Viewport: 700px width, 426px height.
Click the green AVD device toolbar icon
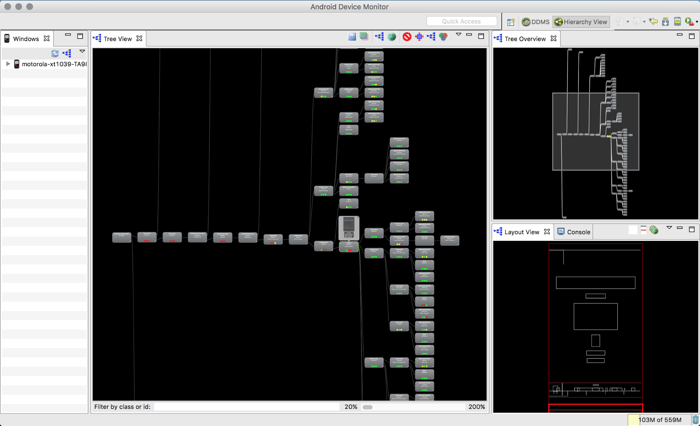coord(677,21)
